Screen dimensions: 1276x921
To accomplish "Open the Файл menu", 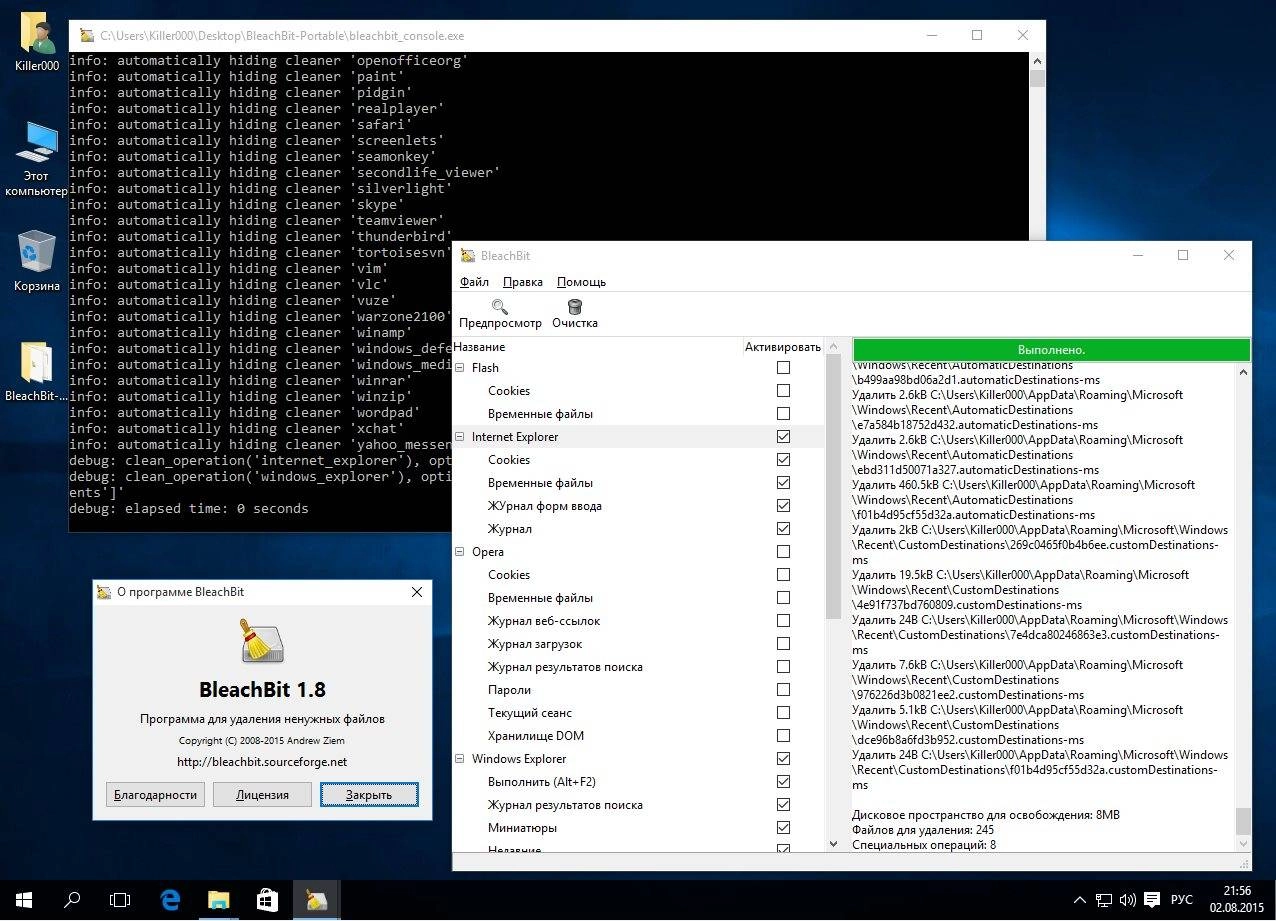I will [474, 282].
